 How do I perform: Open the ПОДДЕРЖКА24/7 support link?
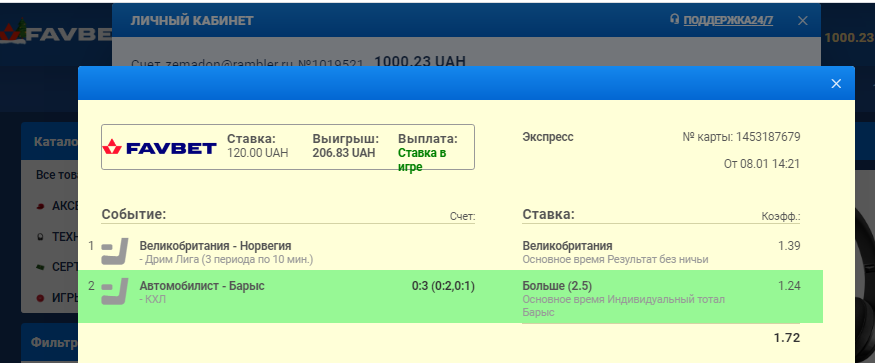pos(728,21)
